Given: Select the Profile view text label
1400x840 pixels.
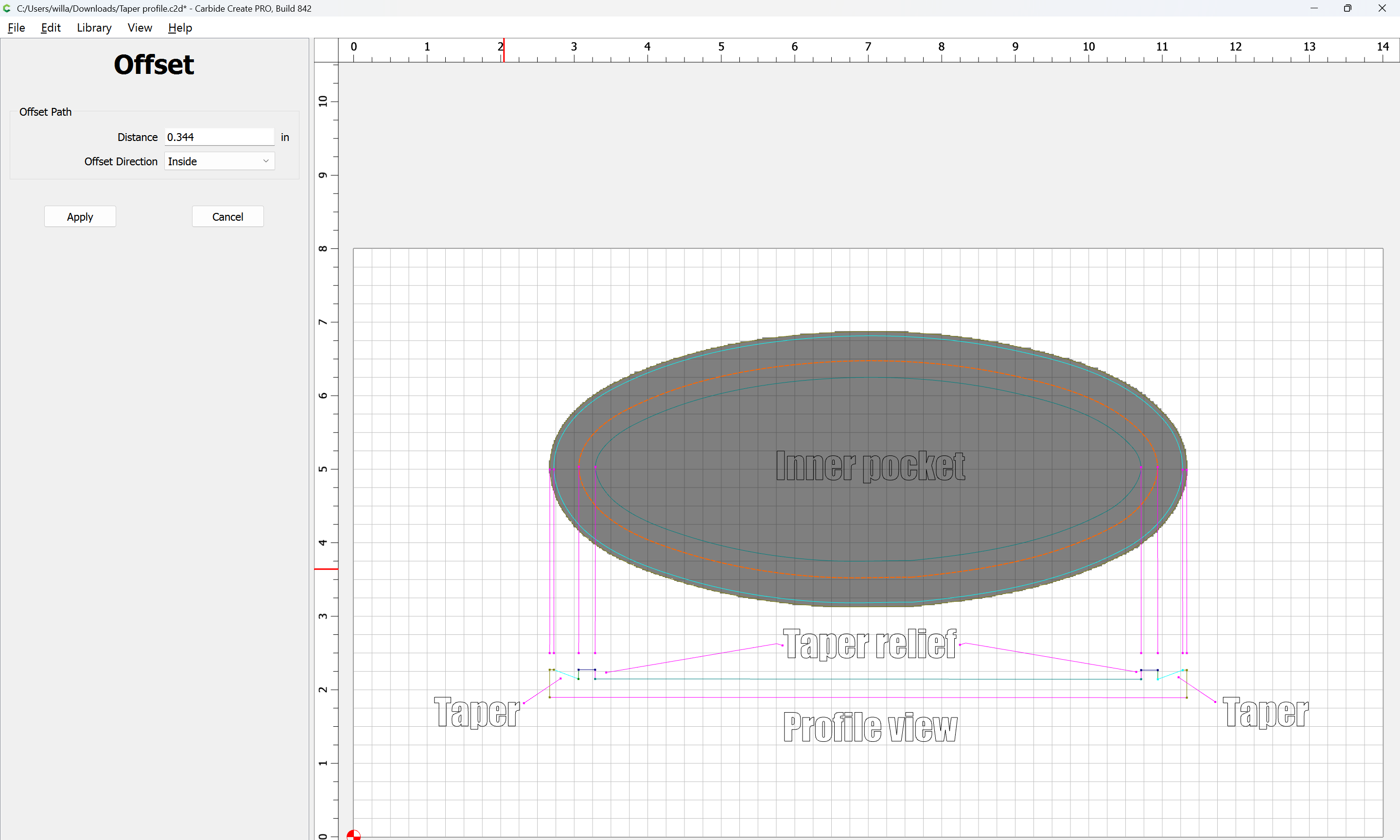Looking at the screenshot, I should tap(870, 727).
